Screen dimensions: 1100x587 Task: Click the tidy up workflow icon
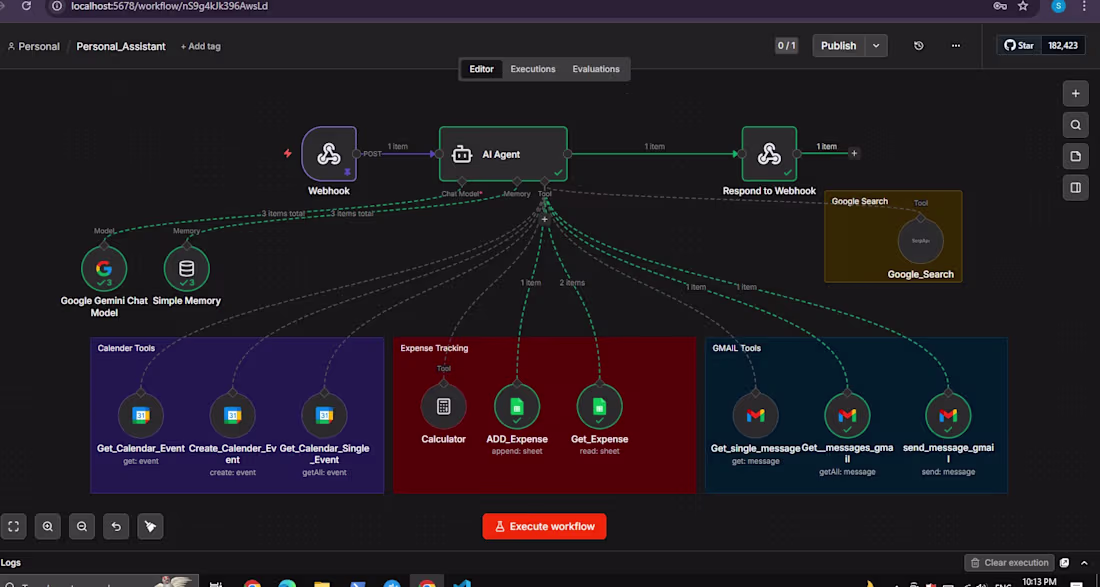151,526
